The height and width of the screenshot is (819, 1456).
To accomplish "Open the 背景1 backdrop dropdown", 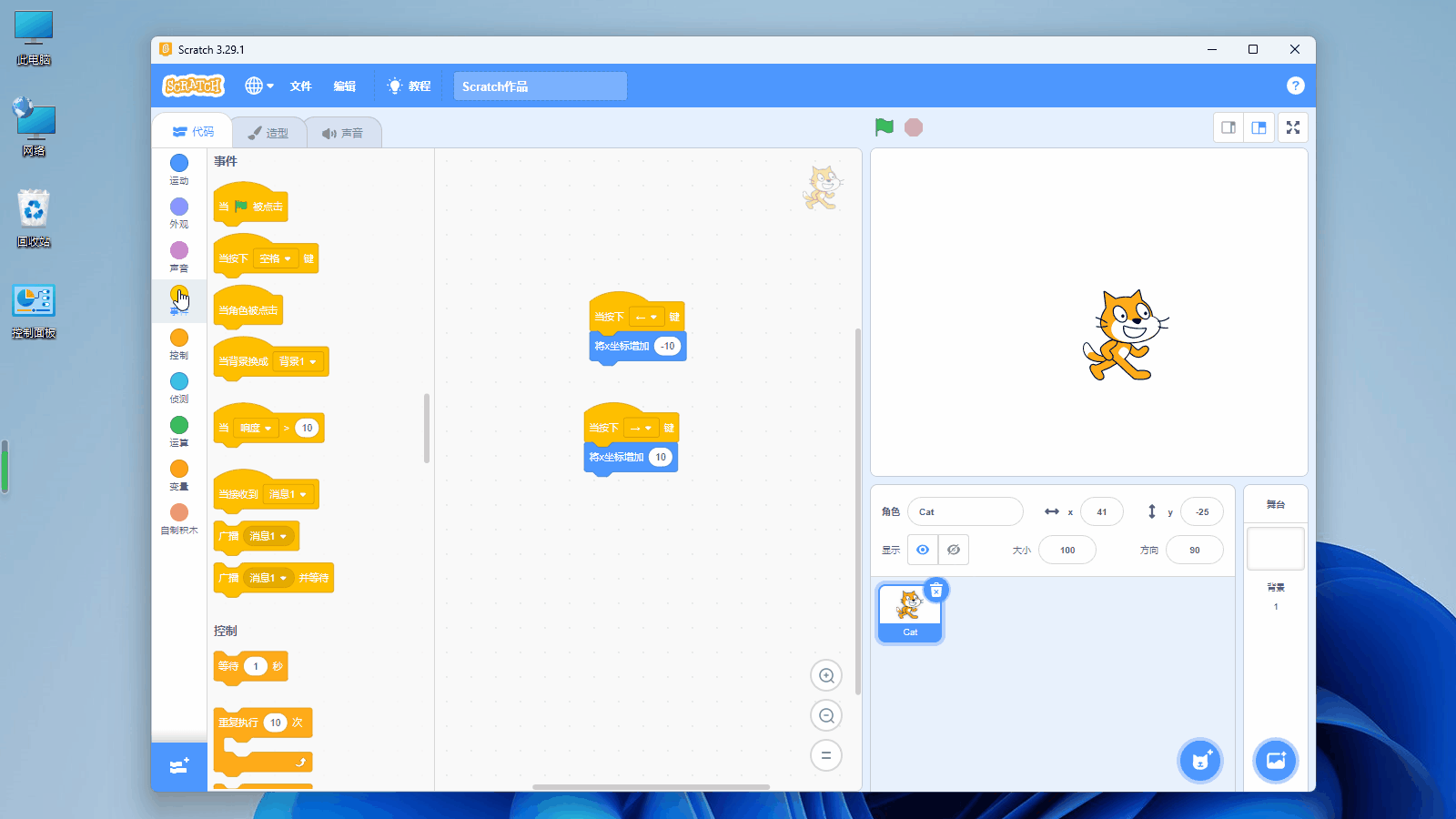I will pos(298,362).
